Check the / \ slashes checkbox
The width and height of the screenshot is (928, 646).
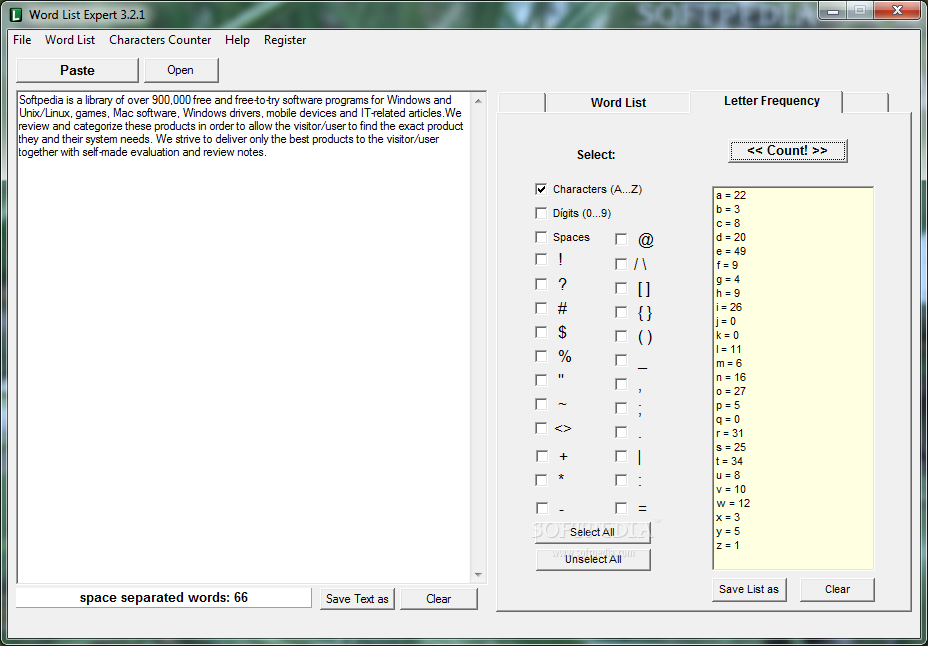[621, 264]
